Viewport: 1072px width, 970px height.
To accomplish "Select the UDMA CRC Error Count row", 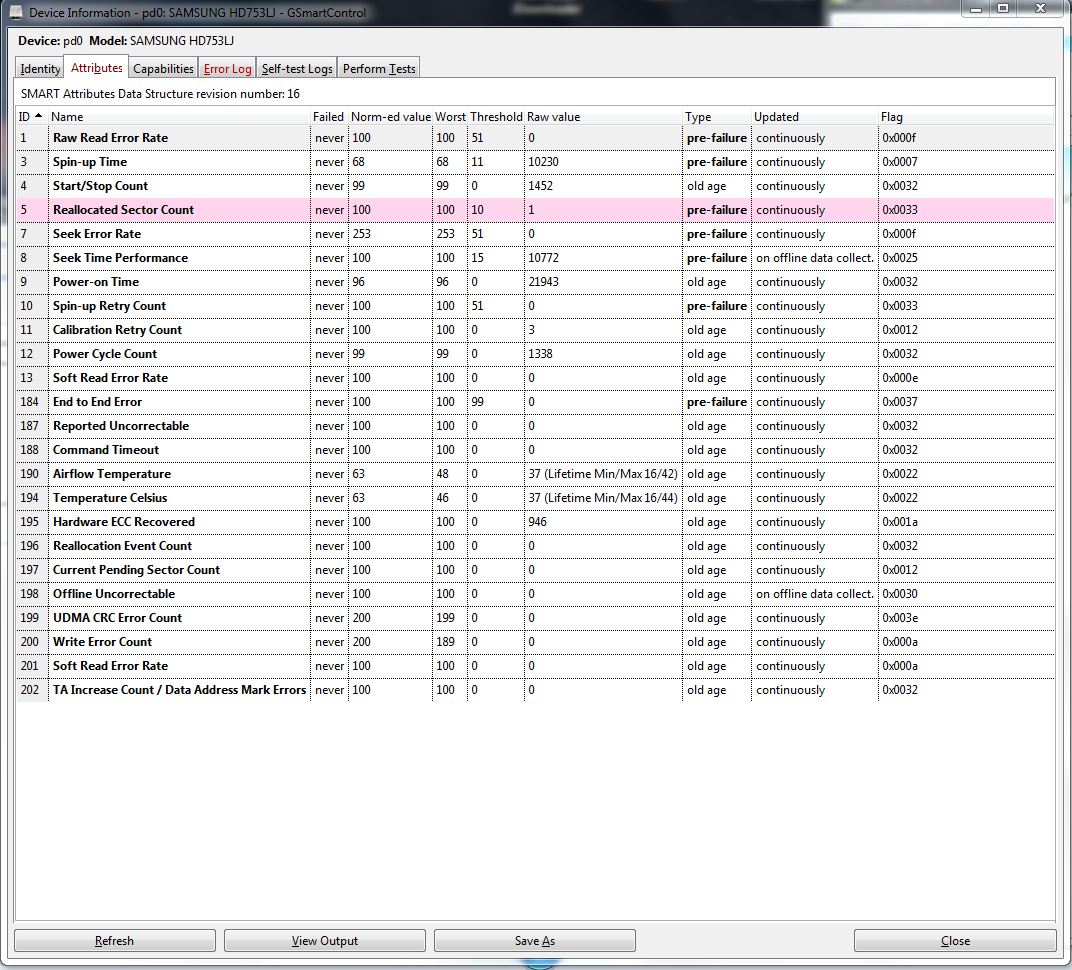I will point(535,617).
